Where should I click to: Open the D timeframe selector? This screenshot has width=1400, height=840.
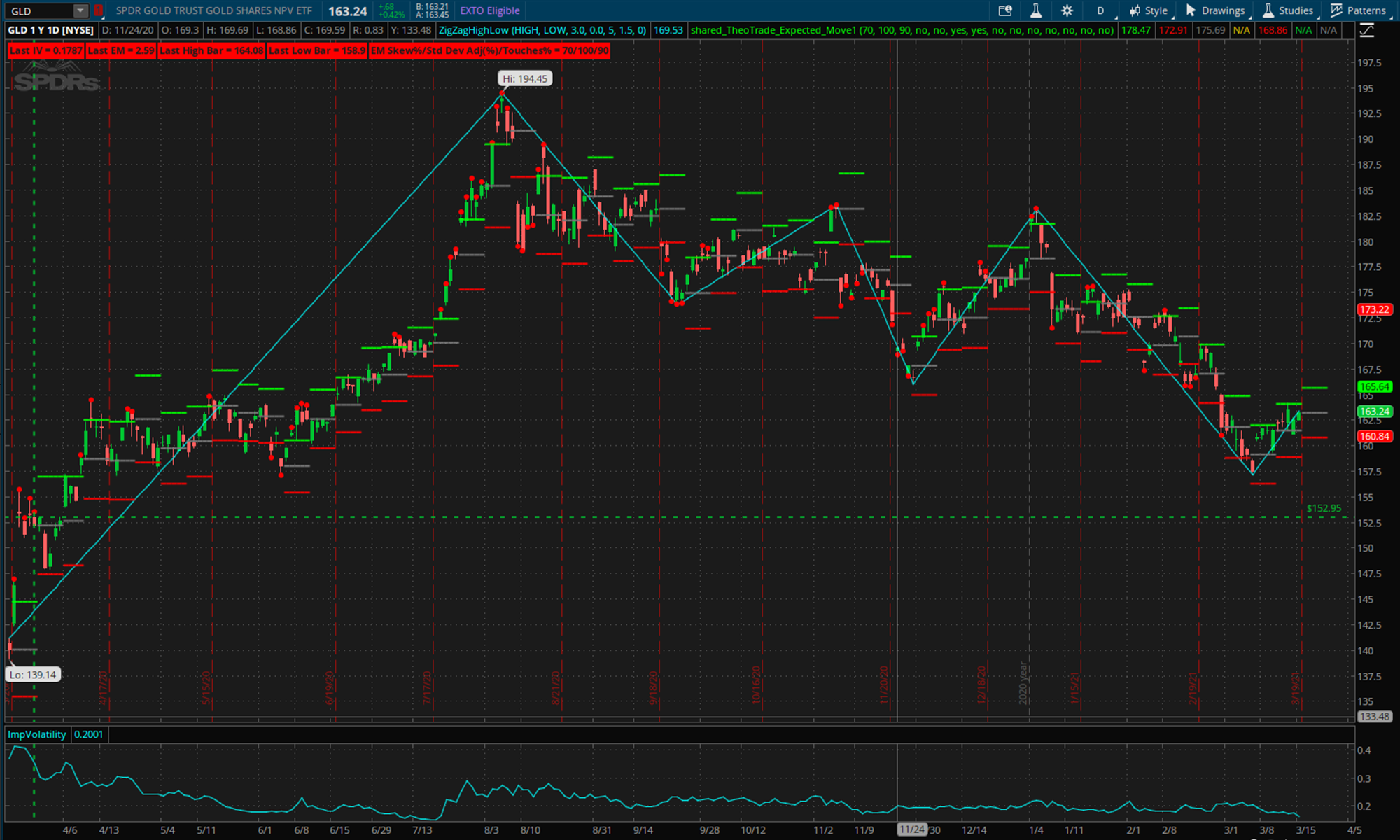[x=1101, y=10]
